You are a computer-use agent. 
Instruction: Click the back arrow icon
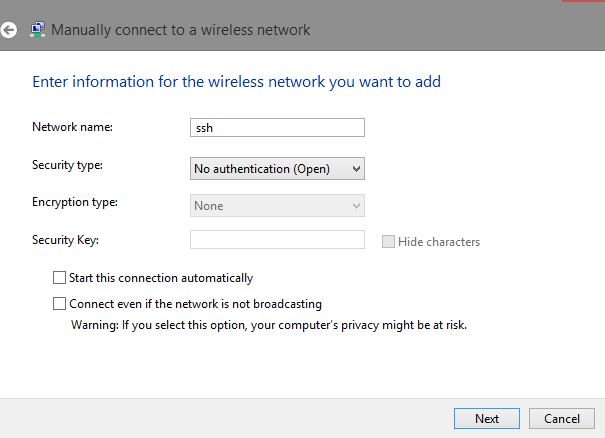[9, 30]
